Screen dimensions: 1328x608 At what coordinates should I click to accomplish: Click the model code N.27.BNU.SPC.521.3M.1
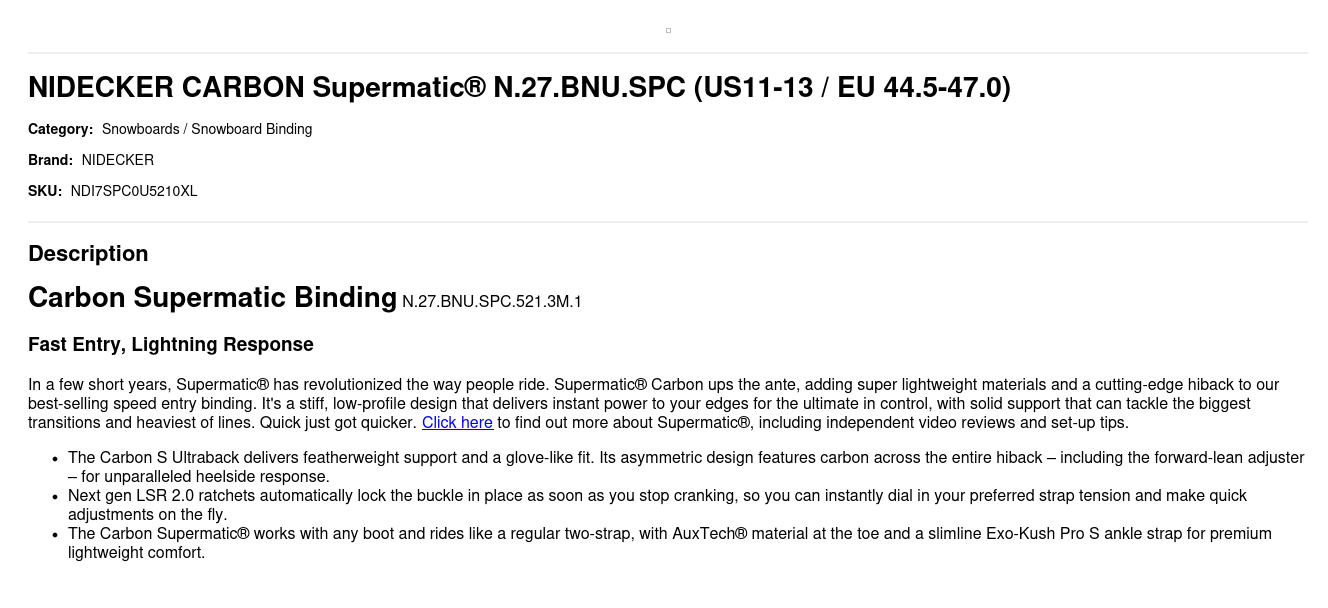(492, 302)
